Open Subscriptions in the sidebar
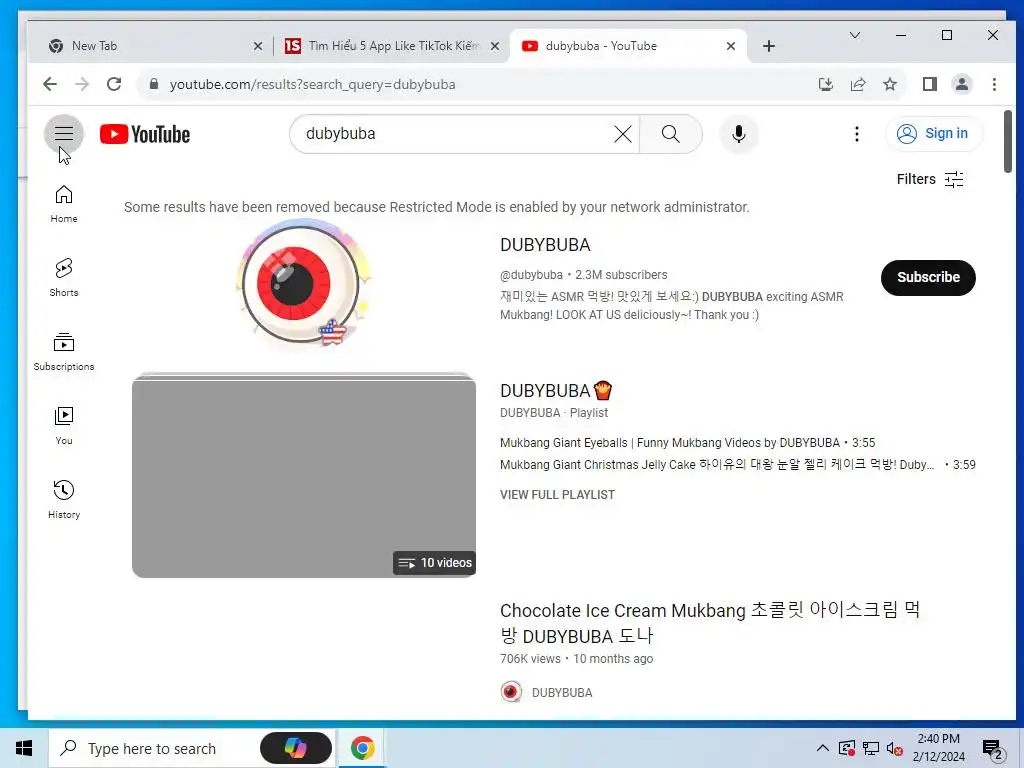 click(63, 351)
